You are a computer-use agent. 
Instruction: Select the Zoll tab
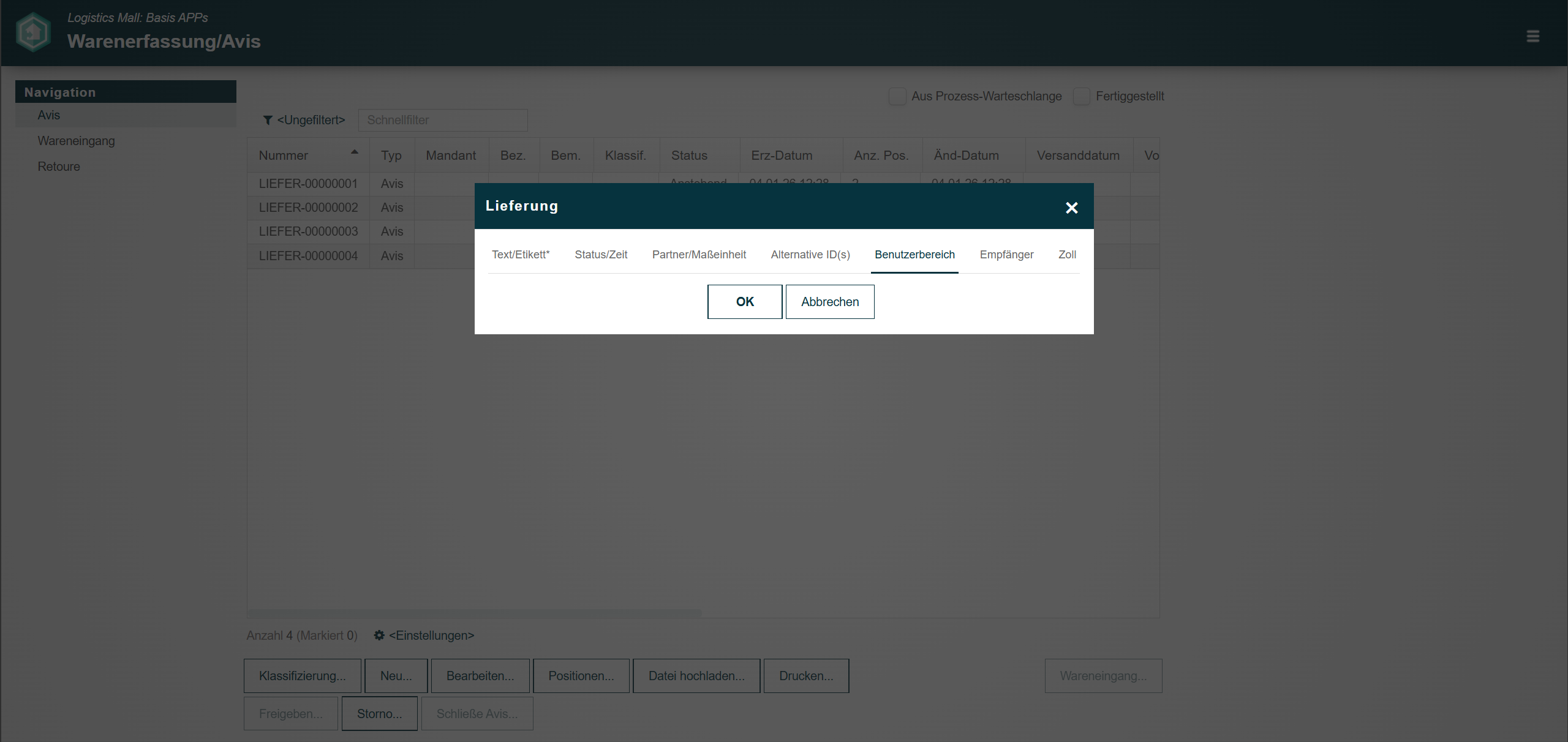click(x=1066, y=255)
